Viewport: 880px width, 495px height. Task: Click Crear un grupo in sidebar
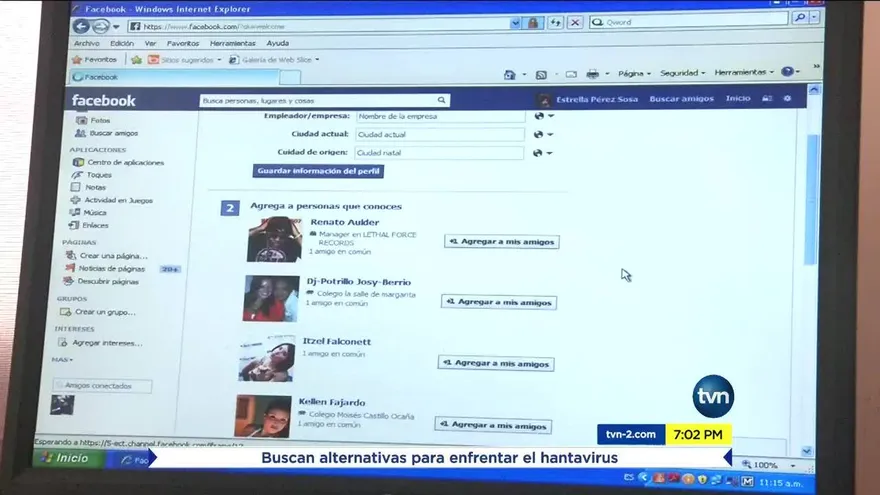click(x=98, y=312)
